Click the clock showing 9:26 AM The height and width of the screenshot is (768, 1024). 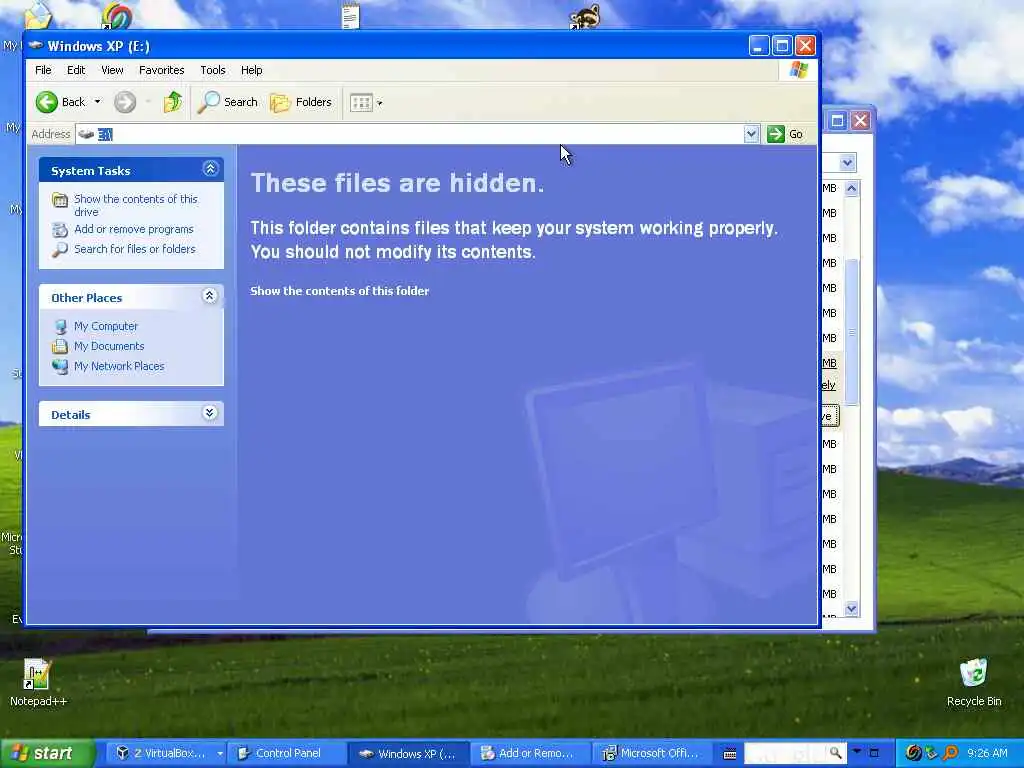[x=987, y=753]
